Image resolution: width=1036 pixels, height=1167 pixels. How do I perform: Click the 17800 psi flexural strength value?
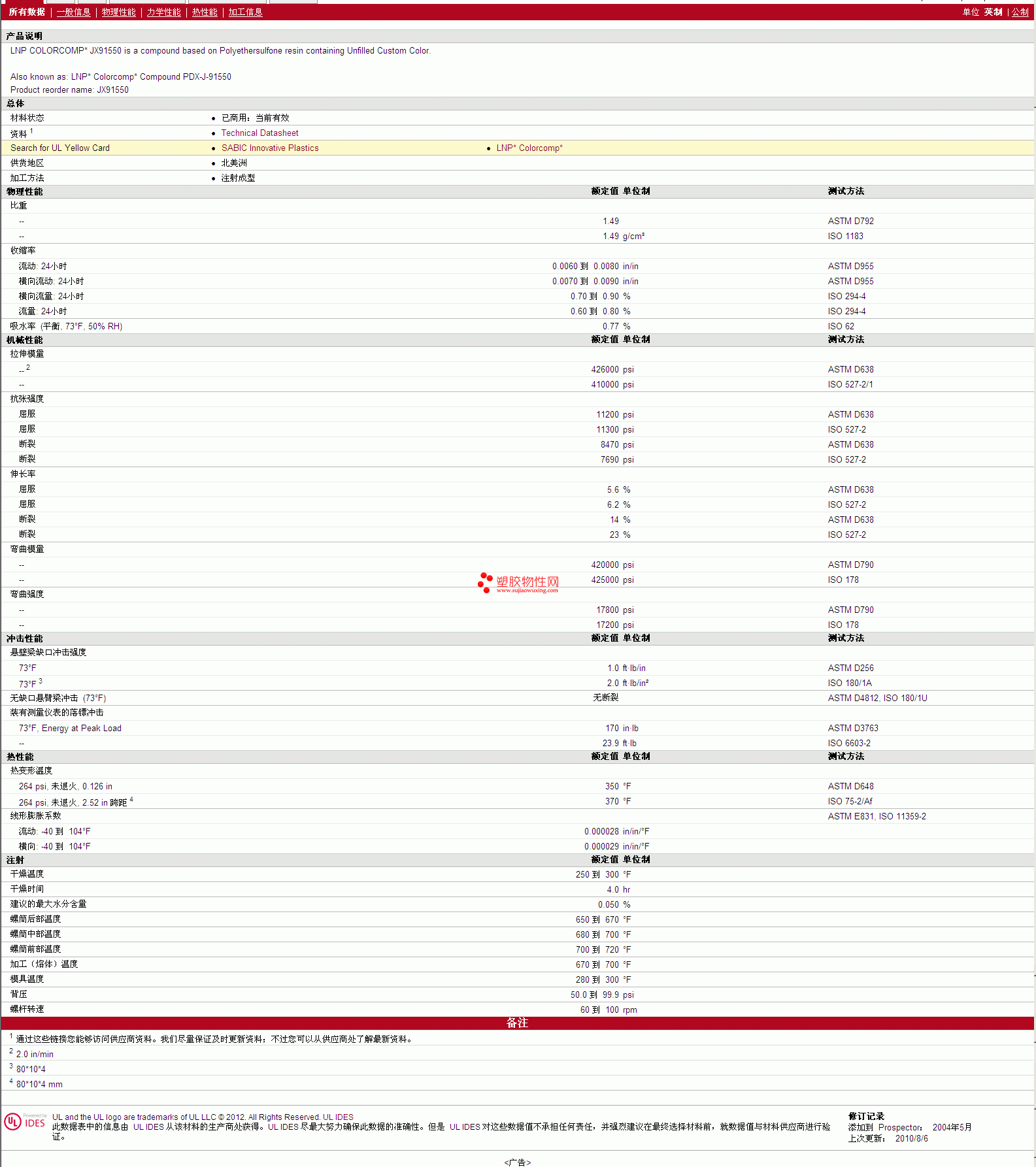tap(615, 610)
